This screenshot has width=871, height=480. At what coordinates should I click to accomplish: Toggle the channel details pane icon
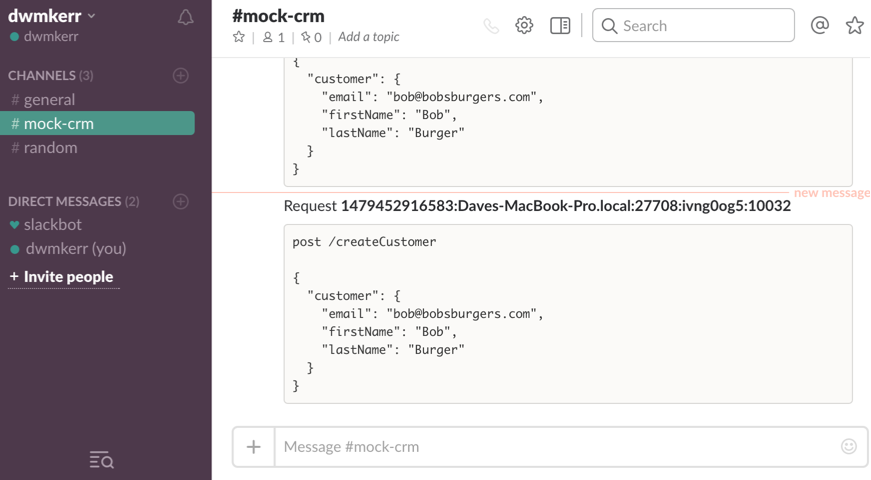point(560,26)
